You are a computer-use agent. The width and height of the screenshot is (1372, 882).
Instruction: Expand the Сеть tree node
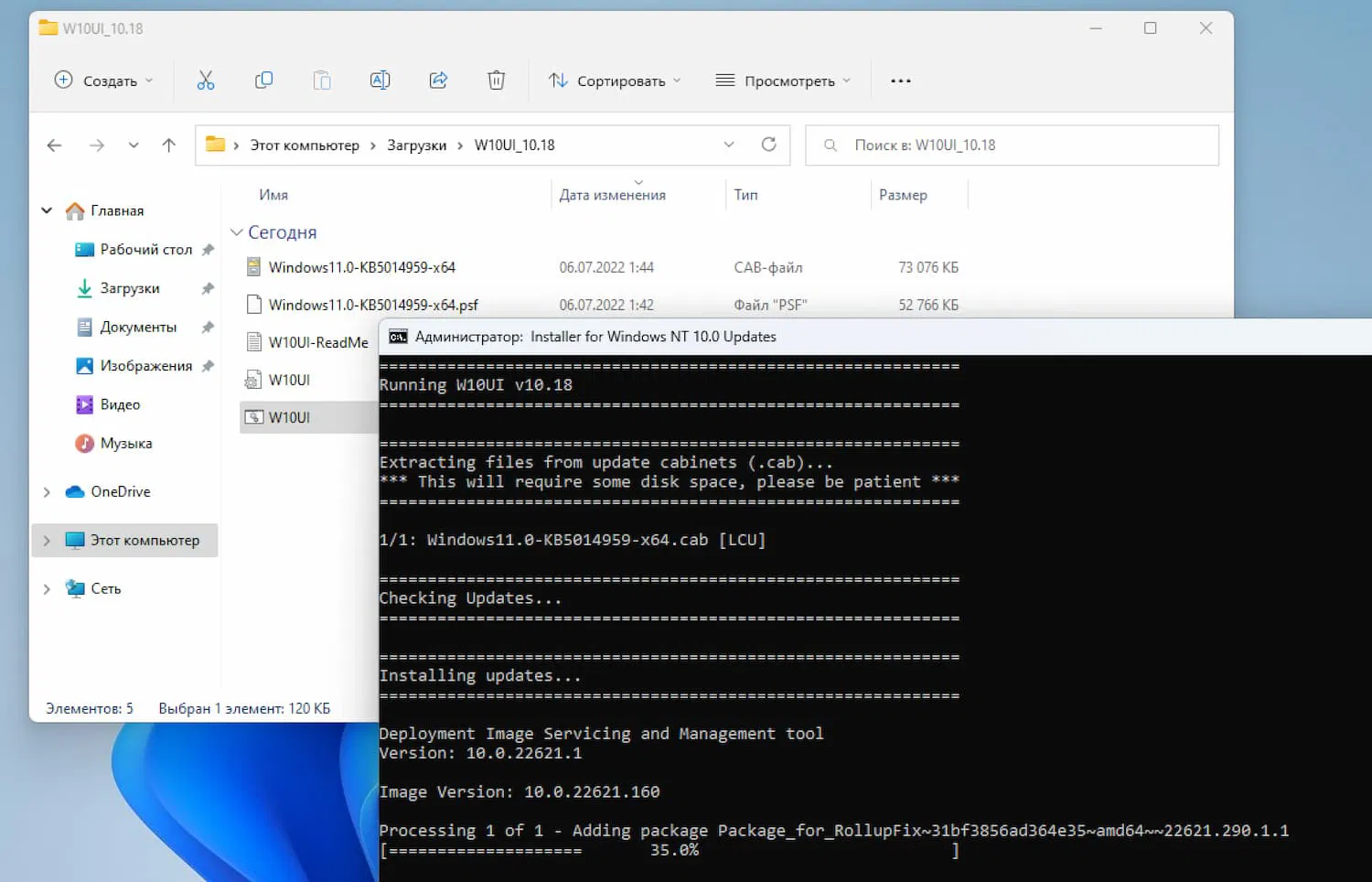[47, 589]
